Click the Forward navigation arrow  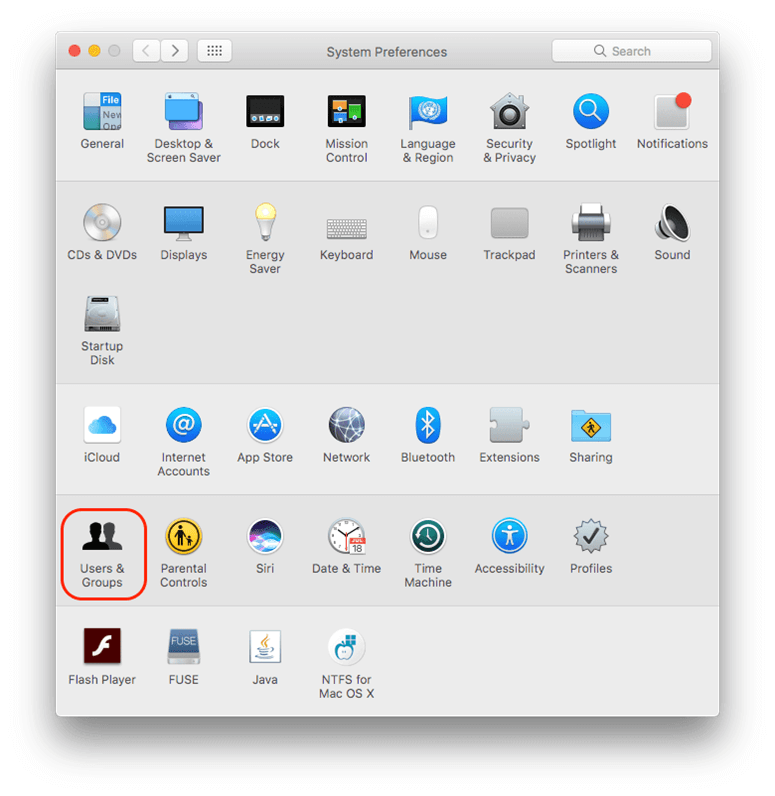[x=175, y=50]
